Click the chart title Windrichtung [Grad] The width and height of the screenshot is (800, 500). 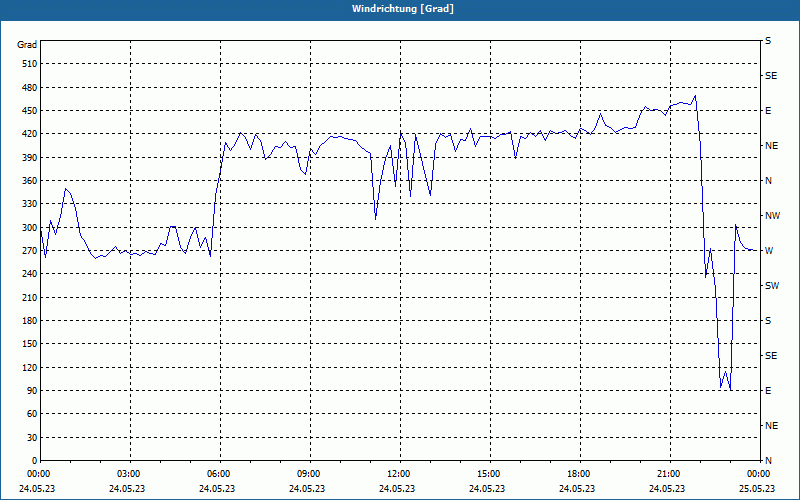pos(403,9)
